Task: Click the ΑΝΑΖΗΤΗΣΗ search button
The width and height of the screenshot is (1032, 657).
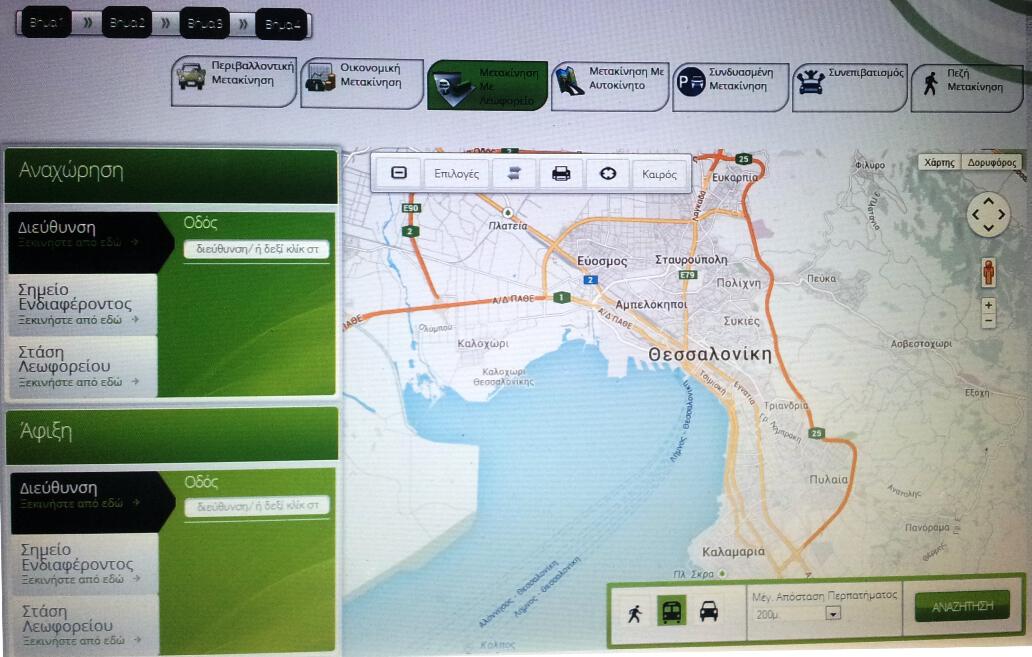Action: (962, 606)
